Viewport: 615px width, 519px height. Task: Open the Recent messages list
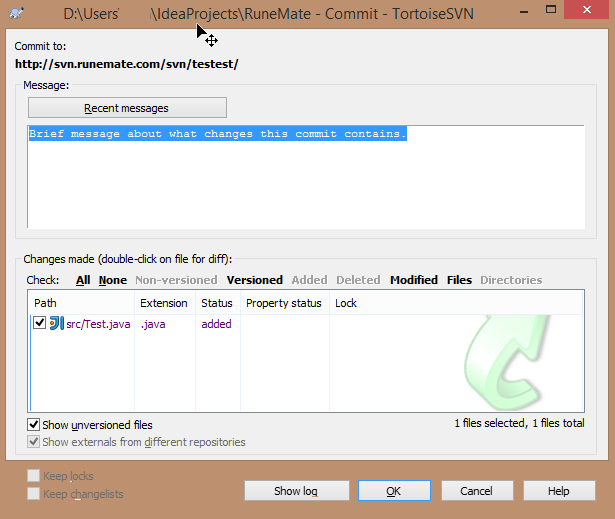coord(127,108)
